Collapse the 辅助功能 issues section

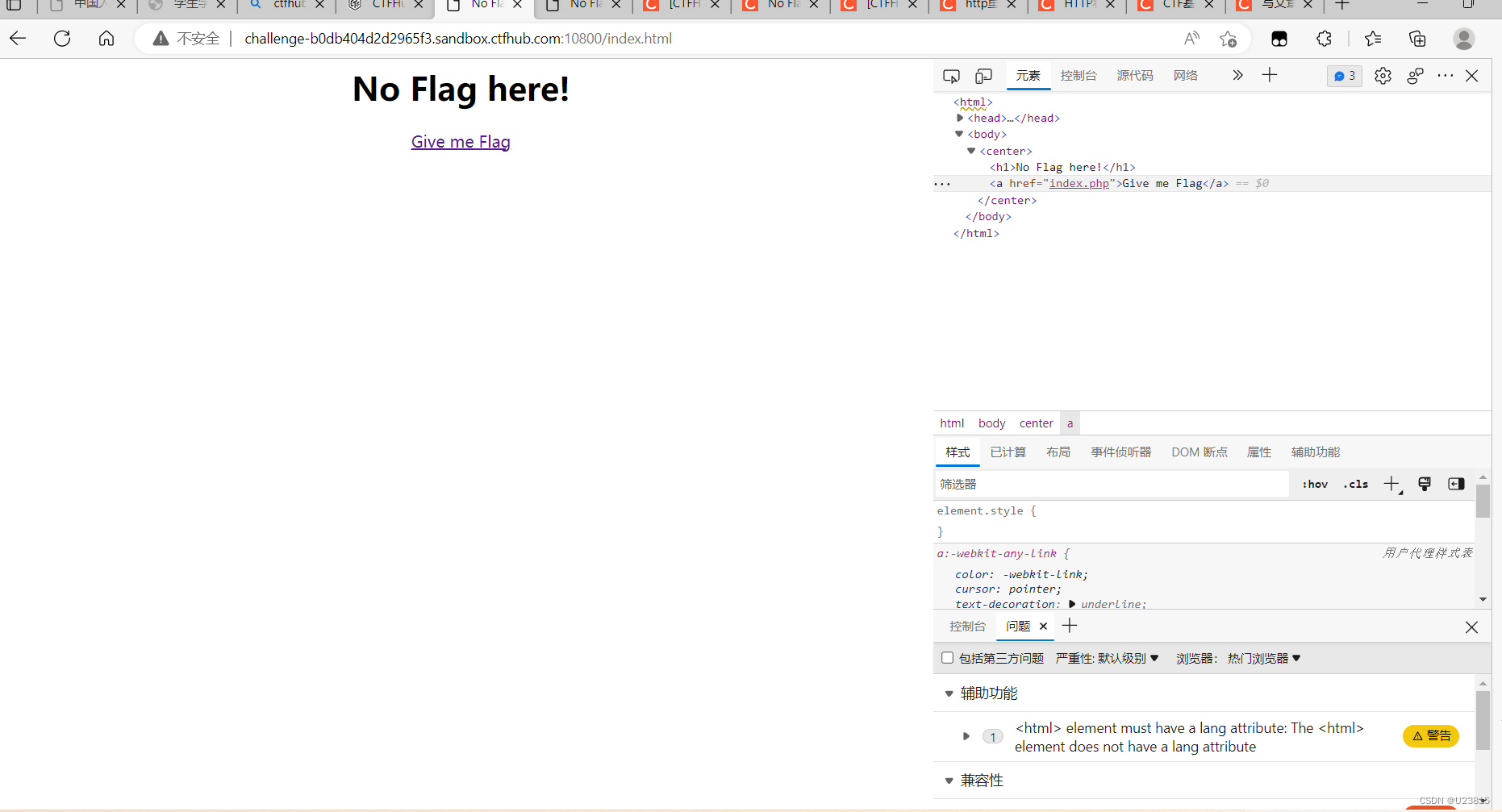(949, 693)
